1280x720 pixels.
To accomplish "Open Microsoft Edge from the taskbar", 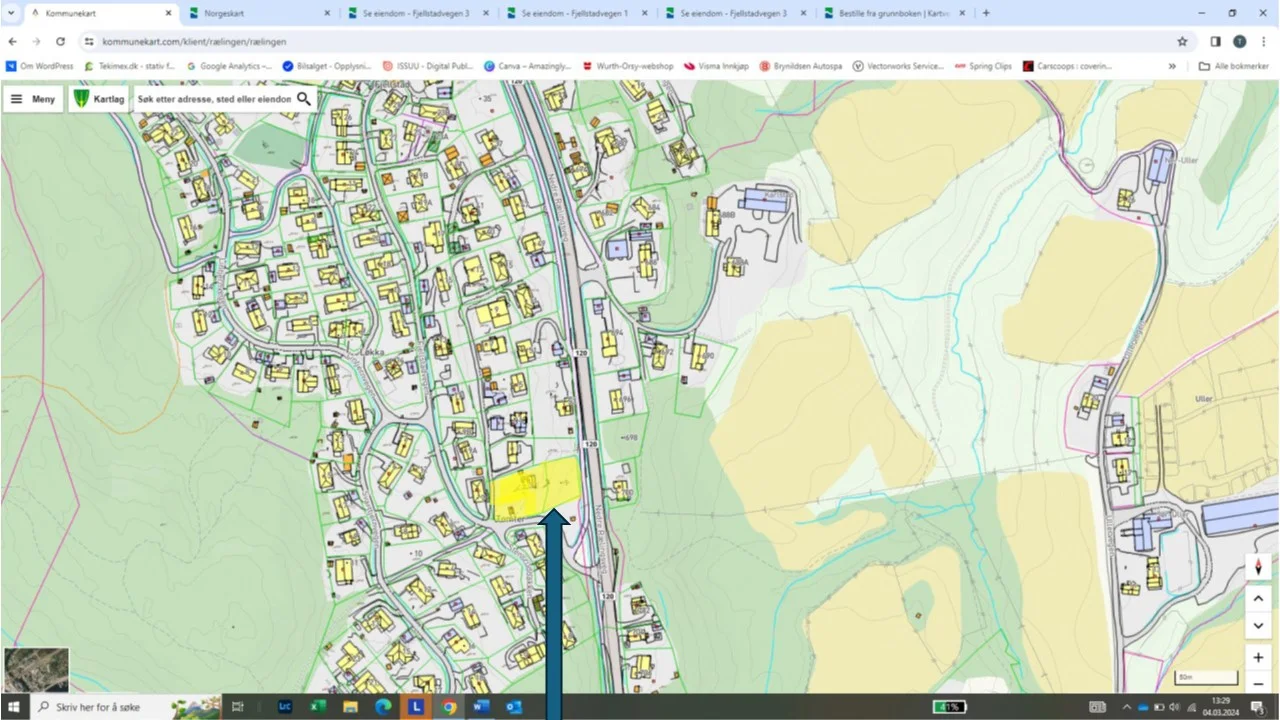I will 383,707.
